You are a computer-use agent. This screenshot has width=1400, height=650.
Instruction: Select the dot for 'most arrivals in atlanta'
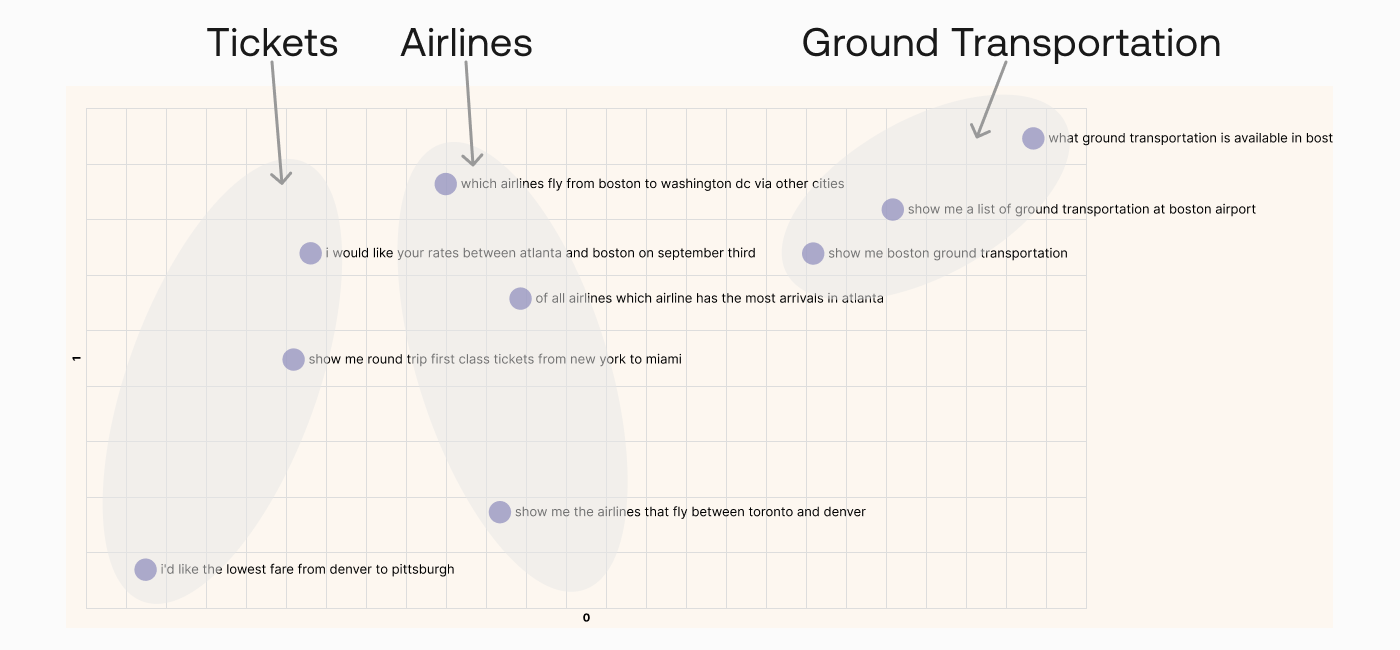520,298
